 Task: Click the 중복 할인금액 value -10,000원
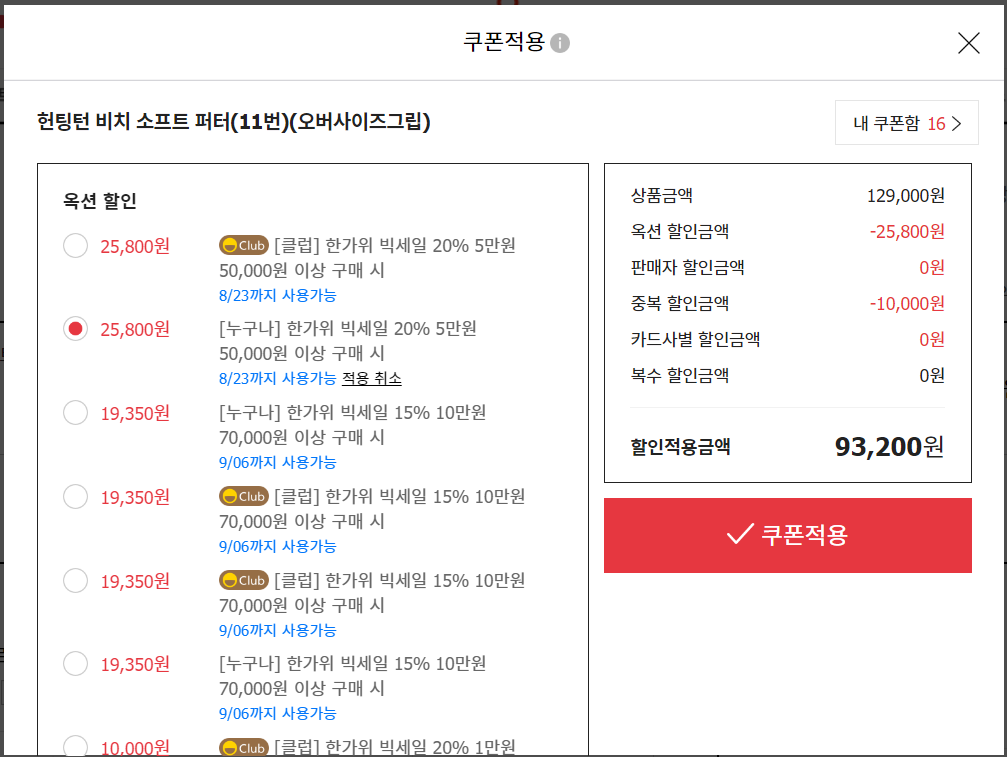tap(906, 303)
